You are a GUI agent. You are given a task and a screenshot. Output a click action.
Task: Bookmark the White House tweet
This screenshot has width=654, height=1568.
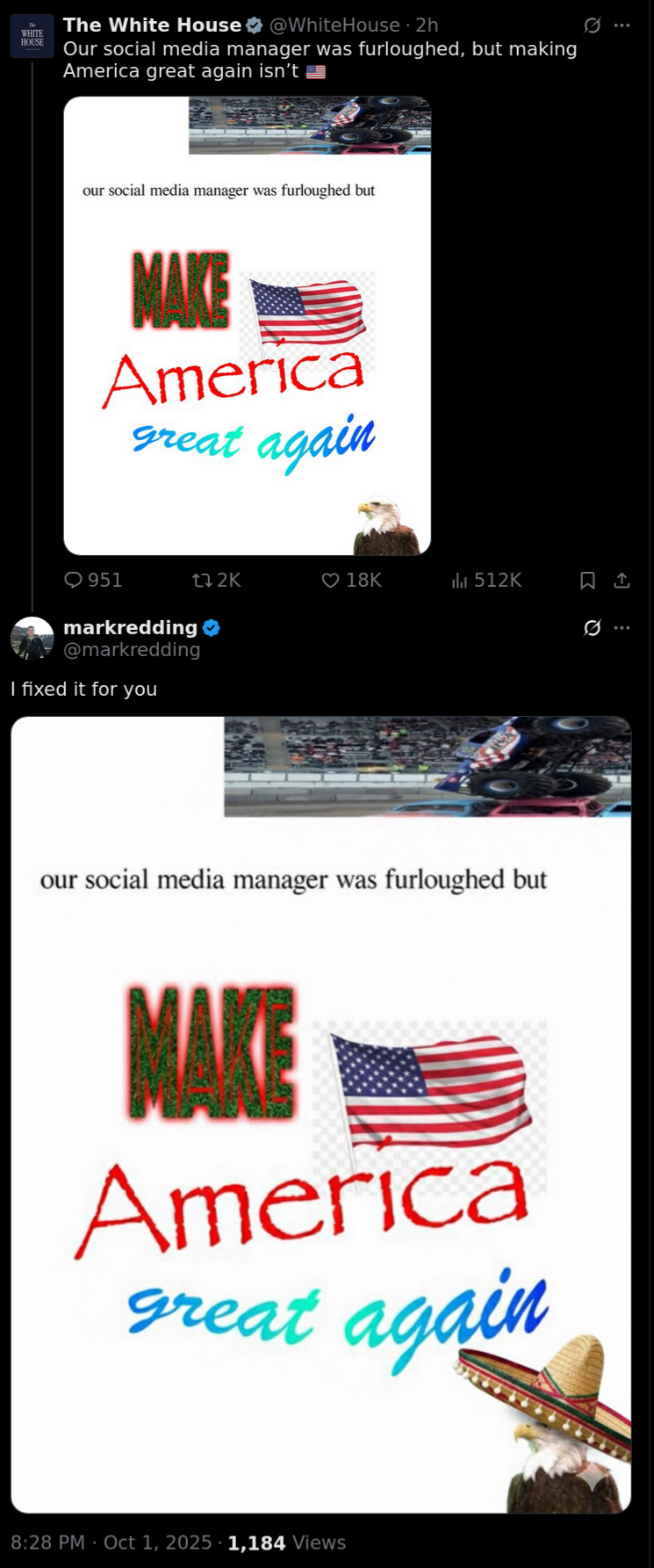588,581
